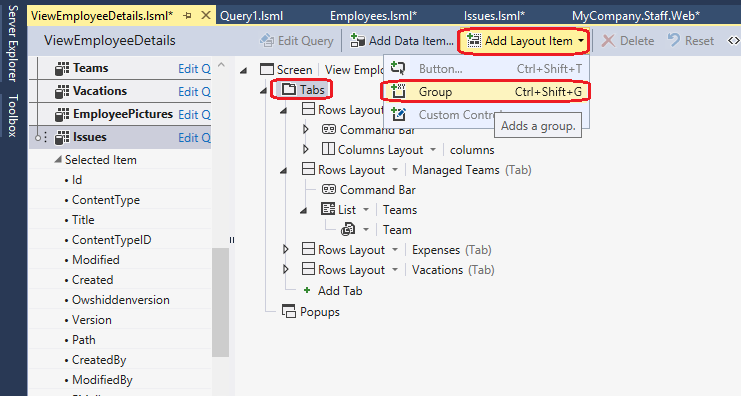Image resolution: width=741 pixels, height=396 pixels.
Task: Collapse the Managed Teams Rows Layout node
Action: [x=284, y=170]
